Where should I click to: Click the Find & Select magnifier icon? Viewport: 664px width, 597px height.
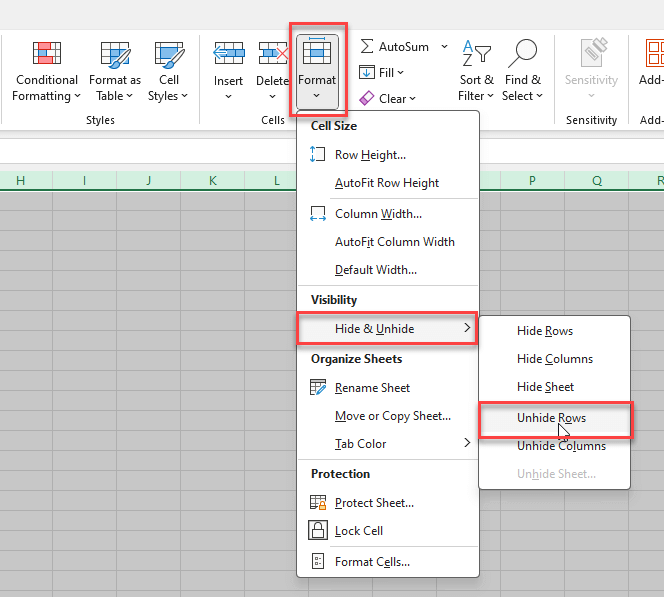(523, 53)
